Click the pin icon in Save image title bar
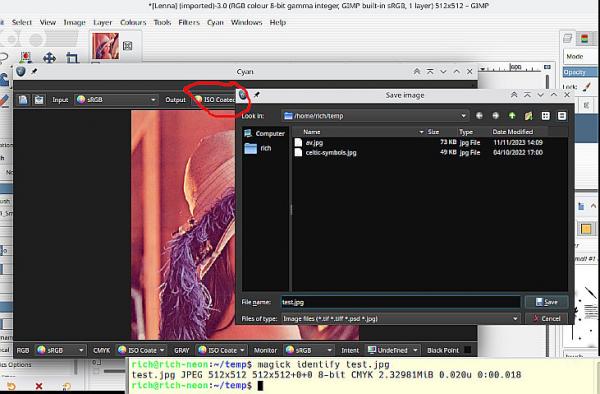This screenshot has width=600, height=394. (x=257, y=94)
